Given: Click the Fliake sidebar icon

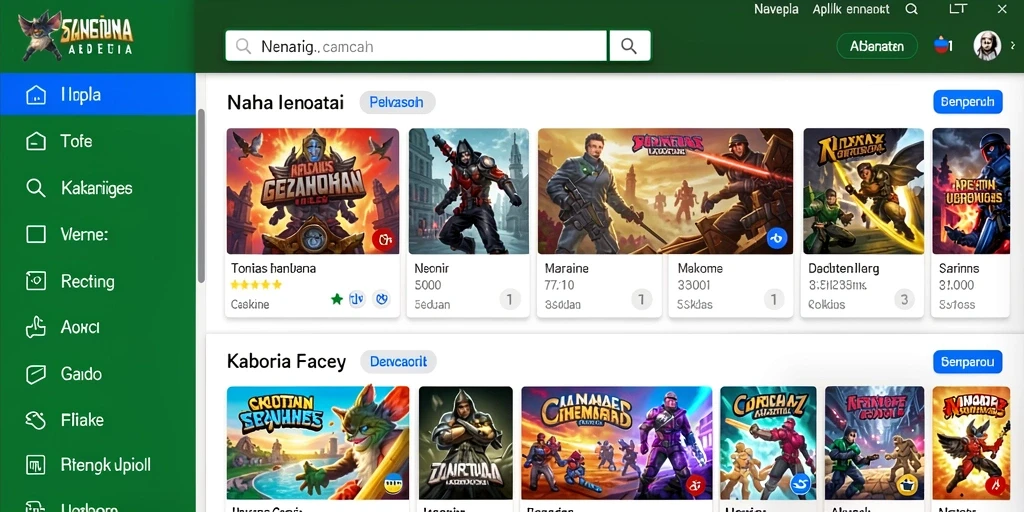Looking at the screenshot, I should (x=36, y=420).
